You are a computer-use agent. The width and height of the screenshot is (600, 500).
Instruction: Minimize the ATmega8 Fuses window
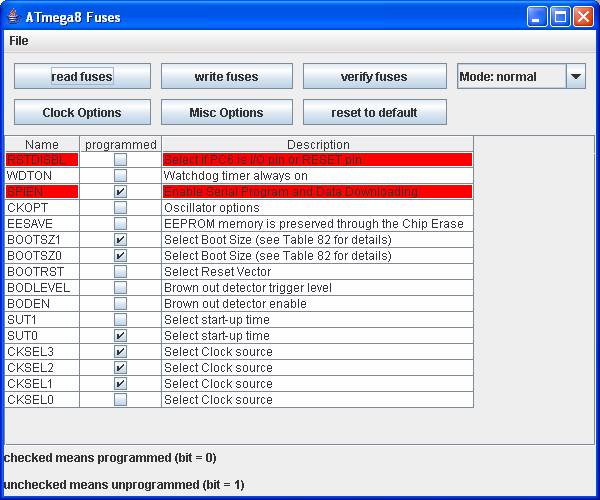(536, 17)
